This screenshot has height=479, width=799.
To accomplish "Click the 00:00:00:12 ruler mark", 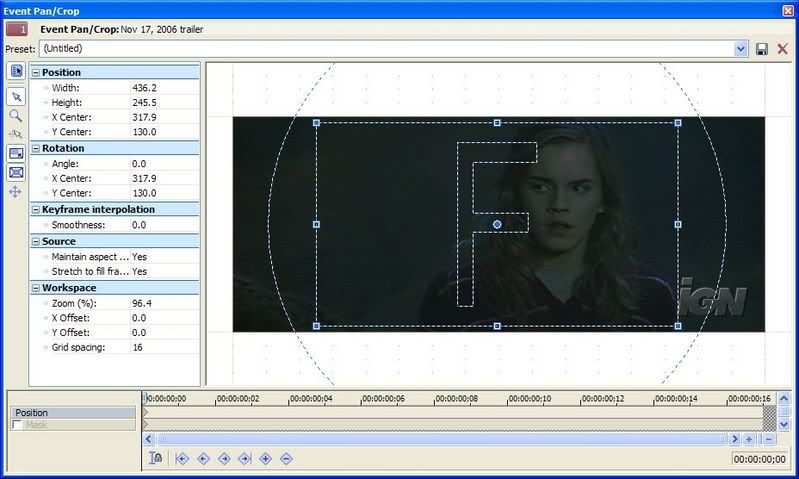I will click(603, 398).
